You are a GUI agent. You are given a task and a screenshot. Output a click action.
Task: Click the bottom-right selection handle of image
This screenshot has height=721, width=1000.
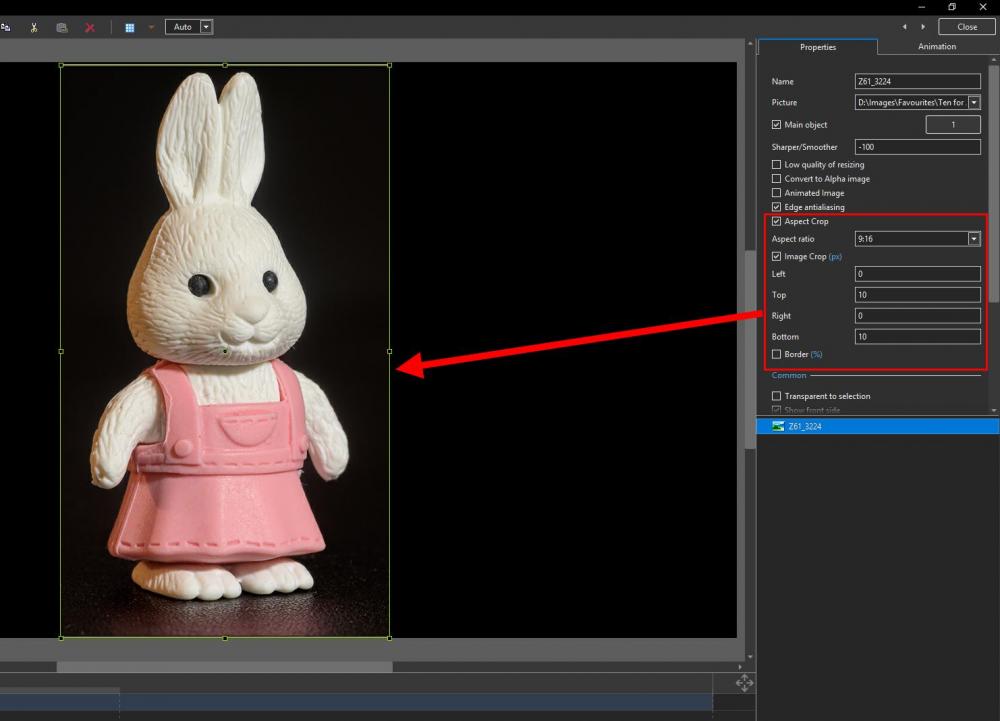(390, 637)
